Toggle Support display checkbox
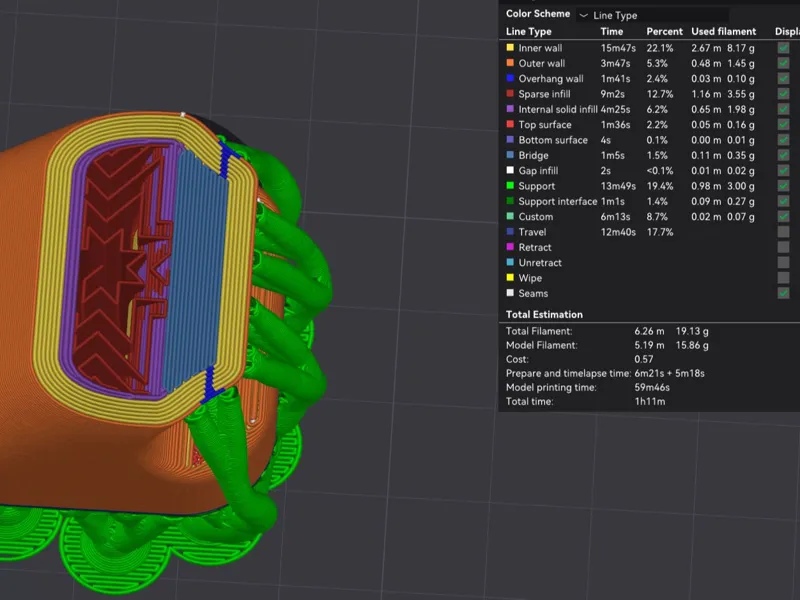800x600 pixels. [x=783, y=186]
